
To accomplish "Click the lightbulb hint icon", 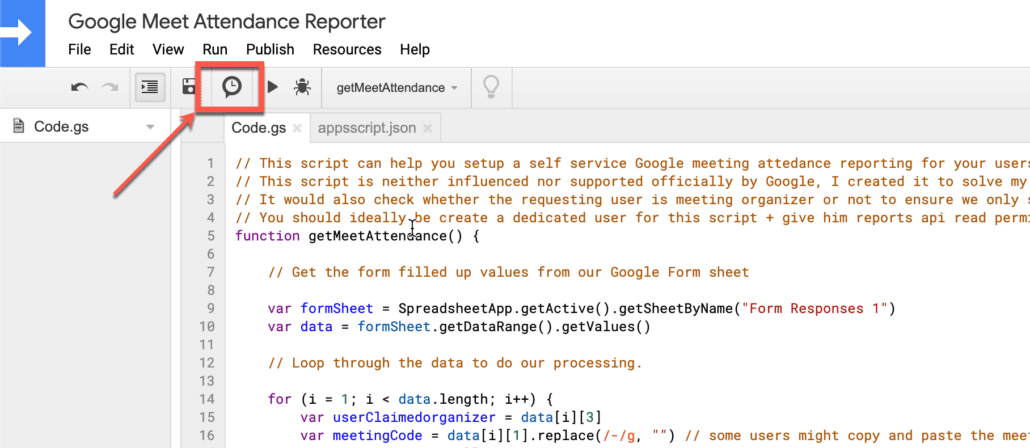I will (491, 87).
